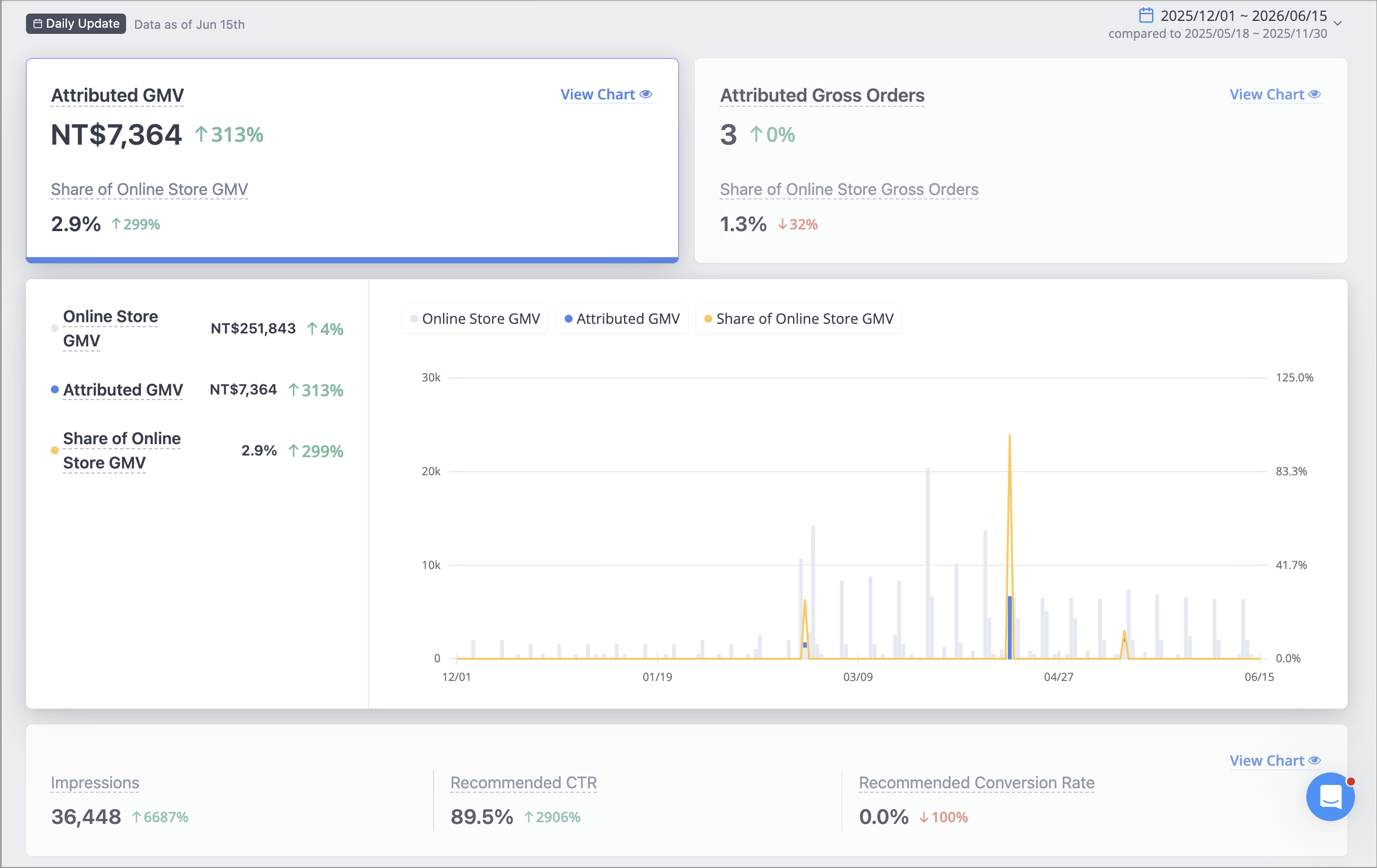Click the blue dot beside Attributed GMV metric

tap(55, 389)
